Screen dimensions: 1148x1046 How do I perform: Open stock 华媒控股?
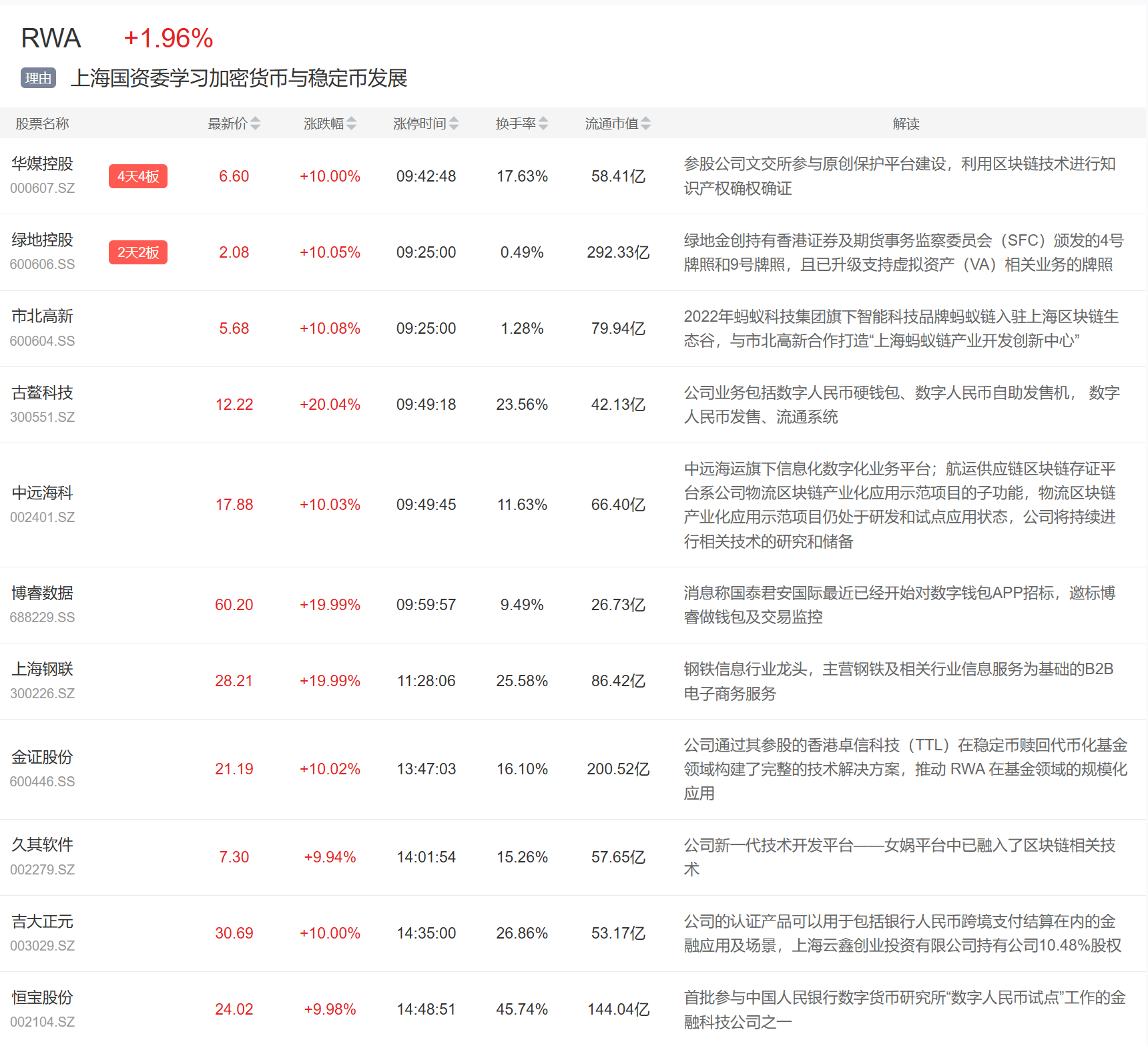[42, 164]
